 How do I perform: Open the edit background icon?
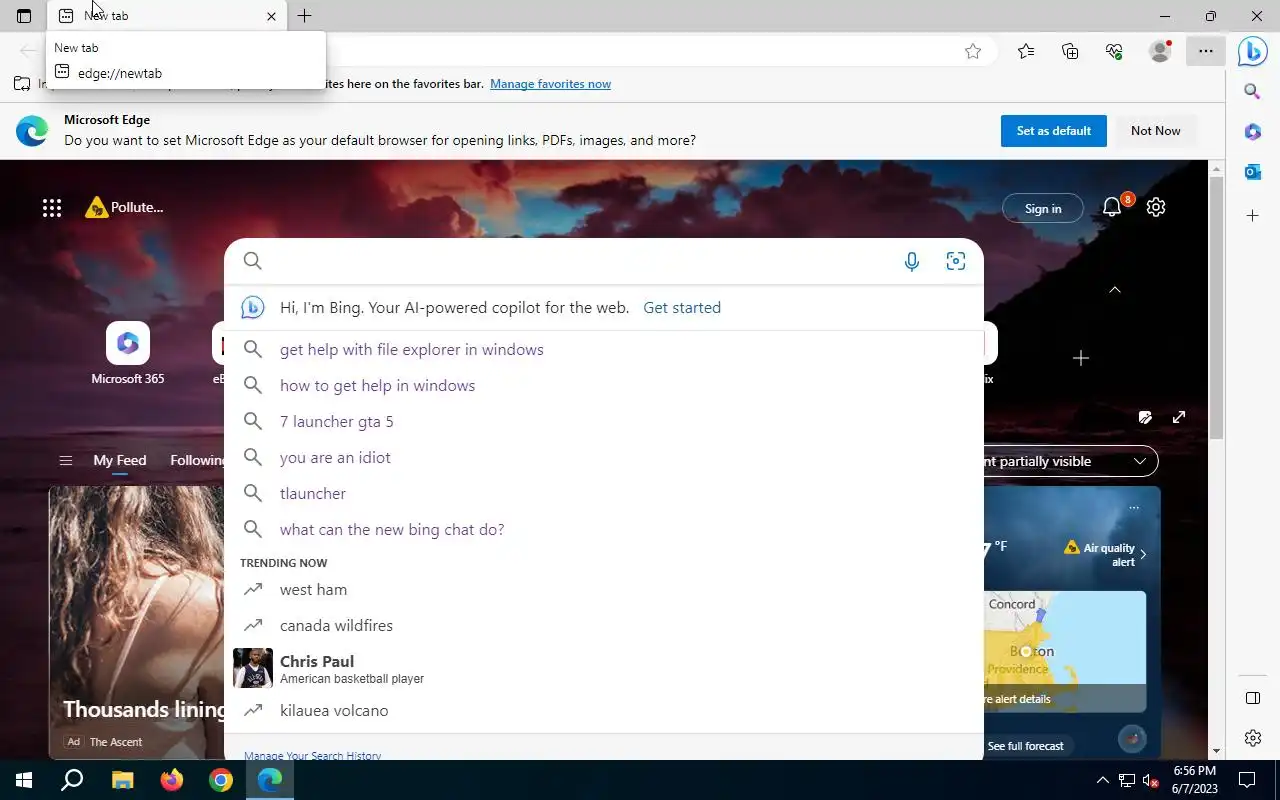[x=1145, y=417]
